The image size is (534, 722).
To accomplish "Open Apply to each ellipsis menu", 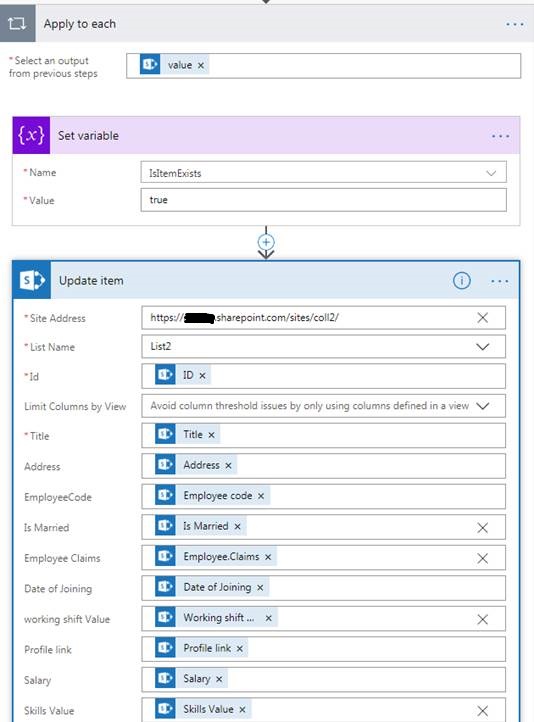I will pos(514,24).
